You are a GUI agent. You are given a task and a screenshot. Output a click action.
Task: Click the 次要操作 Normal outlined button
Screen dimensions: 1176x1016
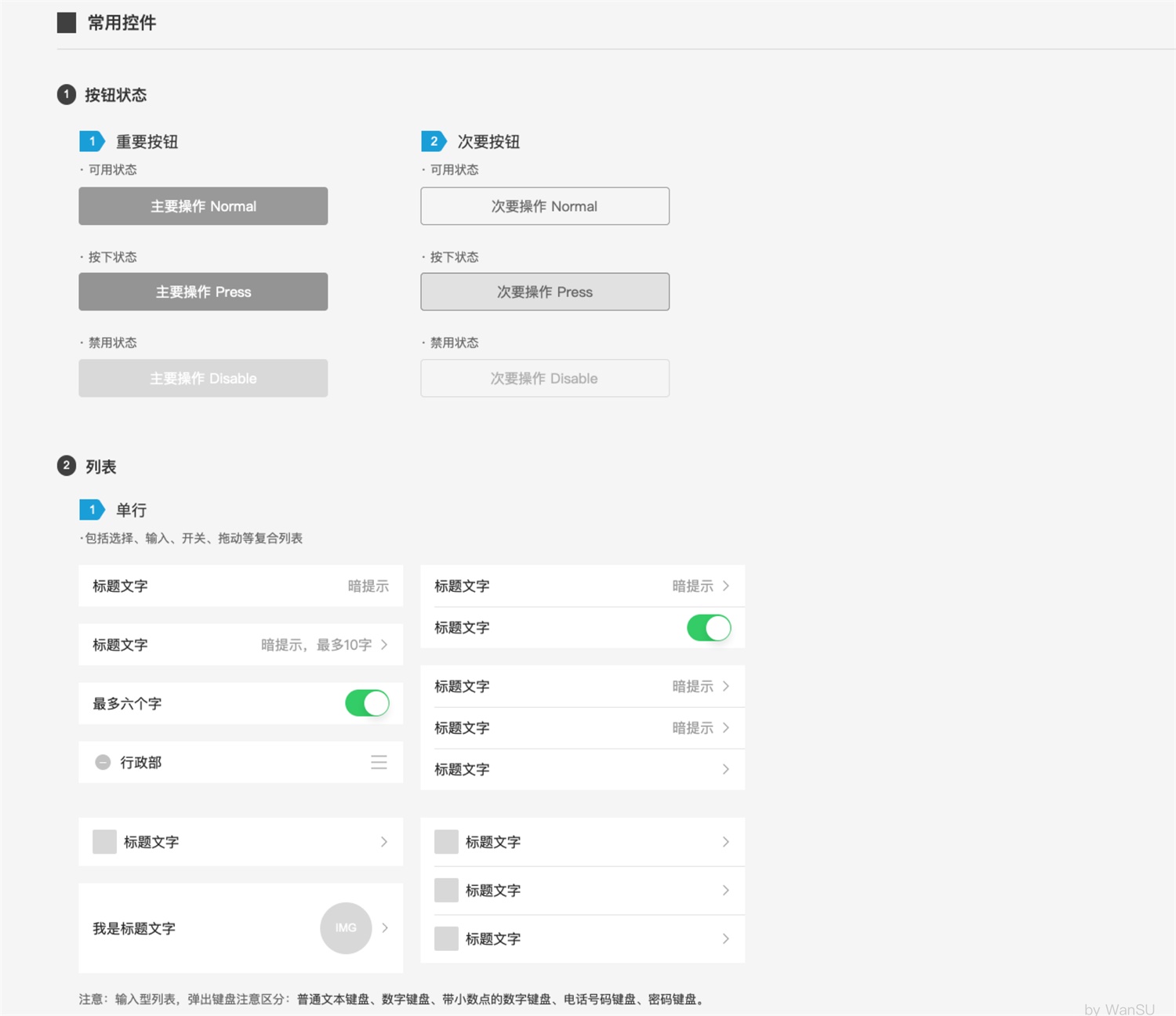(545, 206)
